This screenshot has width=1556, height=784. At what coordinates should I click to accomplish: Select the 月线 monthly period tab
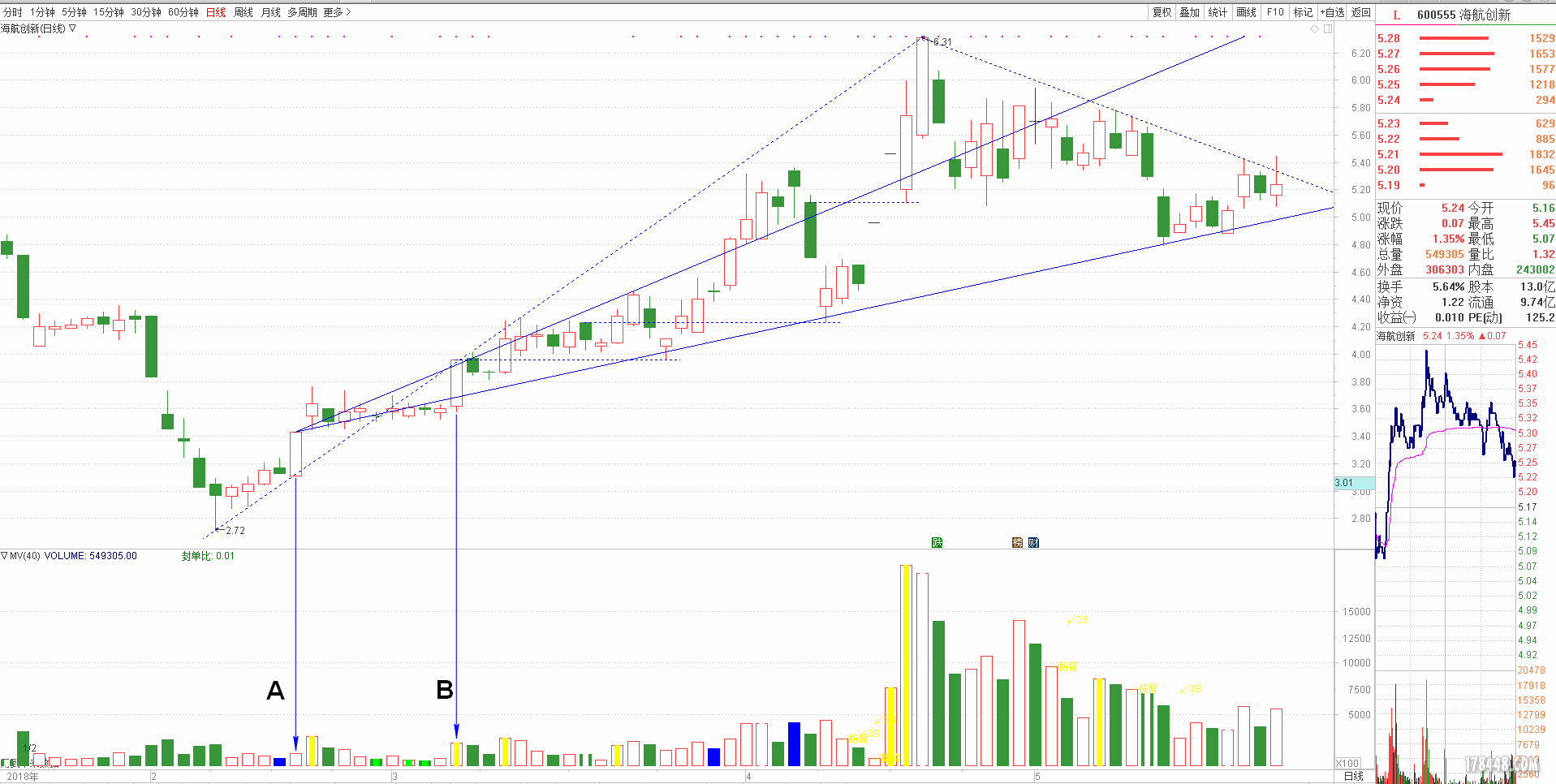[271, 12]
